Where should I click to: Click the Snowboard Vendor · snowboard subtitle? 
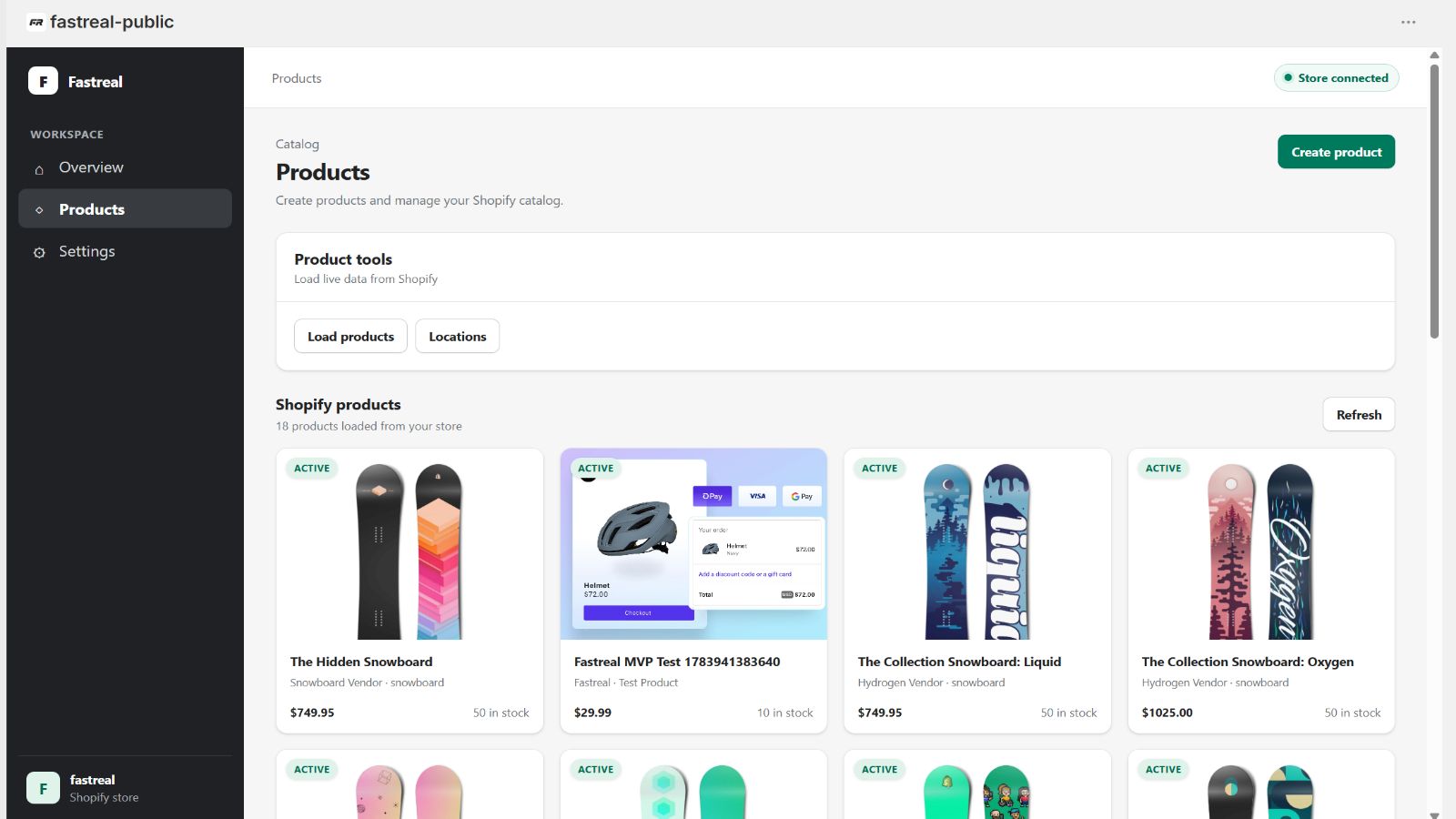[x=367, y=682]
